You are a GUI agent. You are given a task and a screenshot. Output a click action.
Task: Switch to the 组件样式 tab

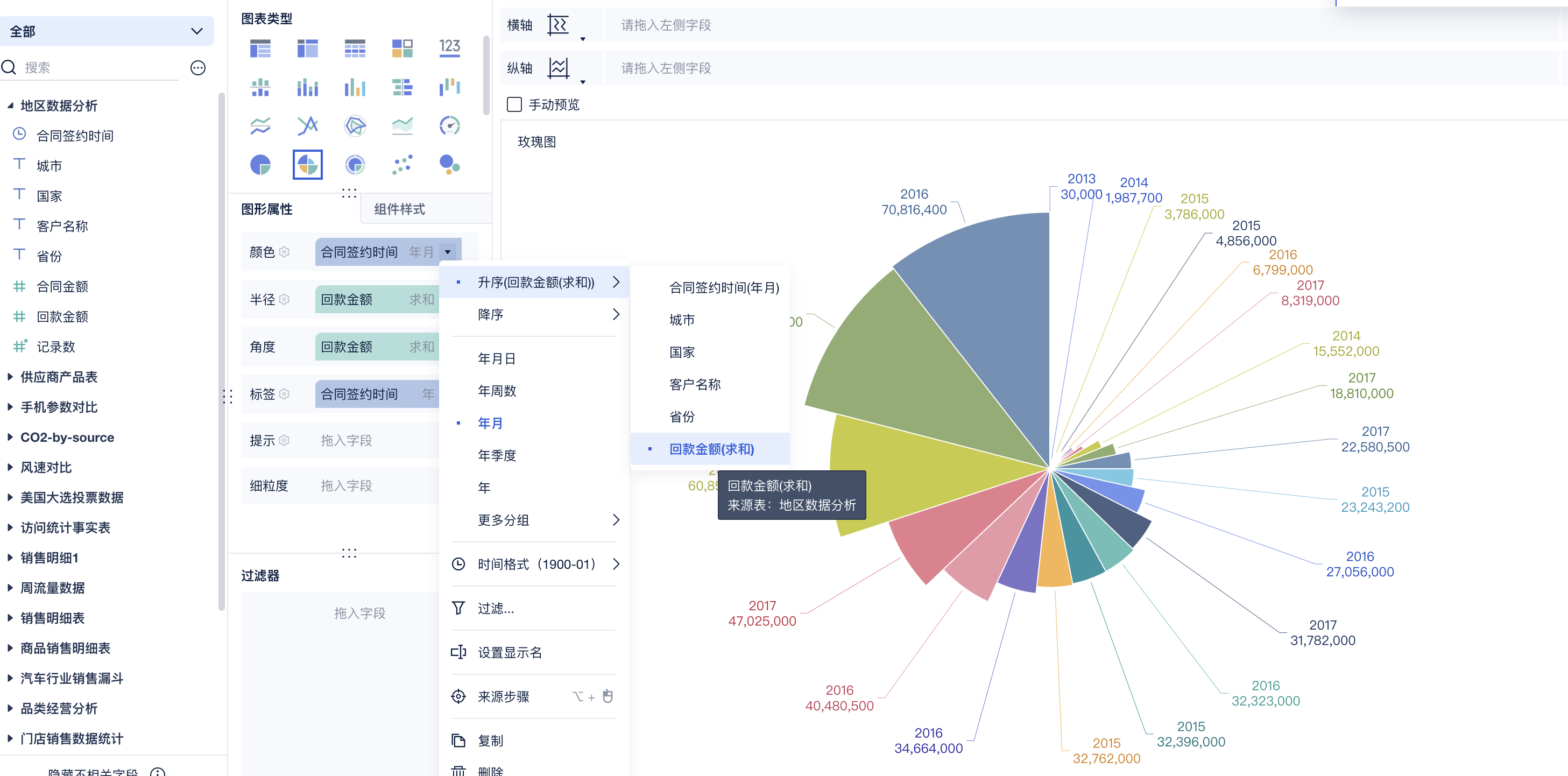[x=399, y=209]
